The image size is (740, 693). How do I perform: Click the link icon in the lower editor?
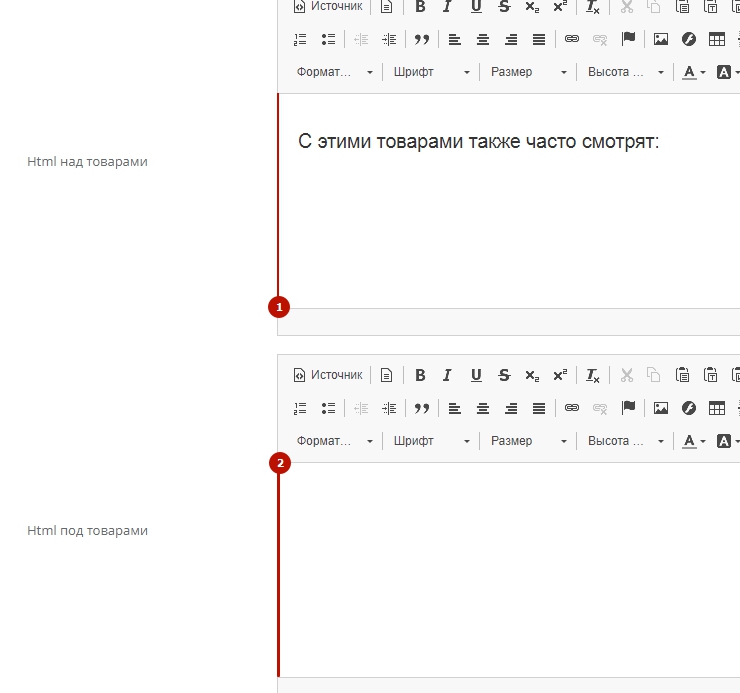572,408
